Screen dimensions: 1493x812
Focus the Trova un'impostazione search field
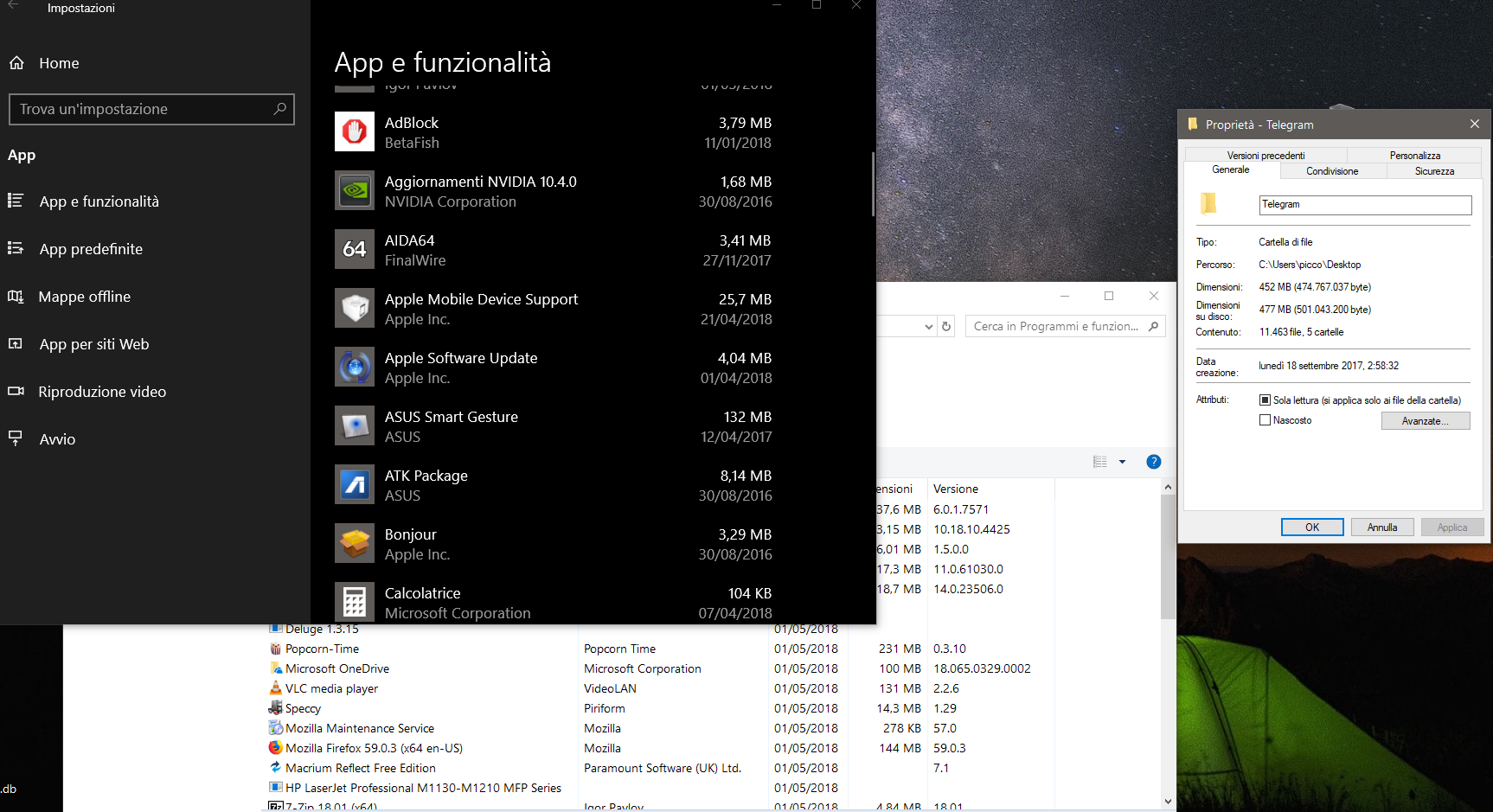point(151,109)
